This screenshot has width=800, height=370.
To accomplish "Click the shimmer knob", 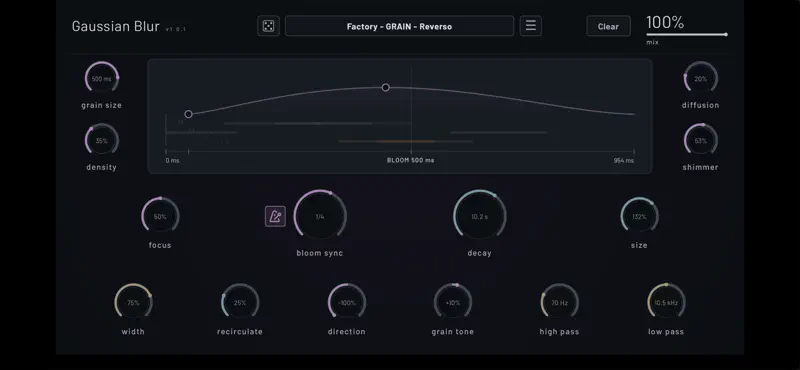I will tap(701, 140).
